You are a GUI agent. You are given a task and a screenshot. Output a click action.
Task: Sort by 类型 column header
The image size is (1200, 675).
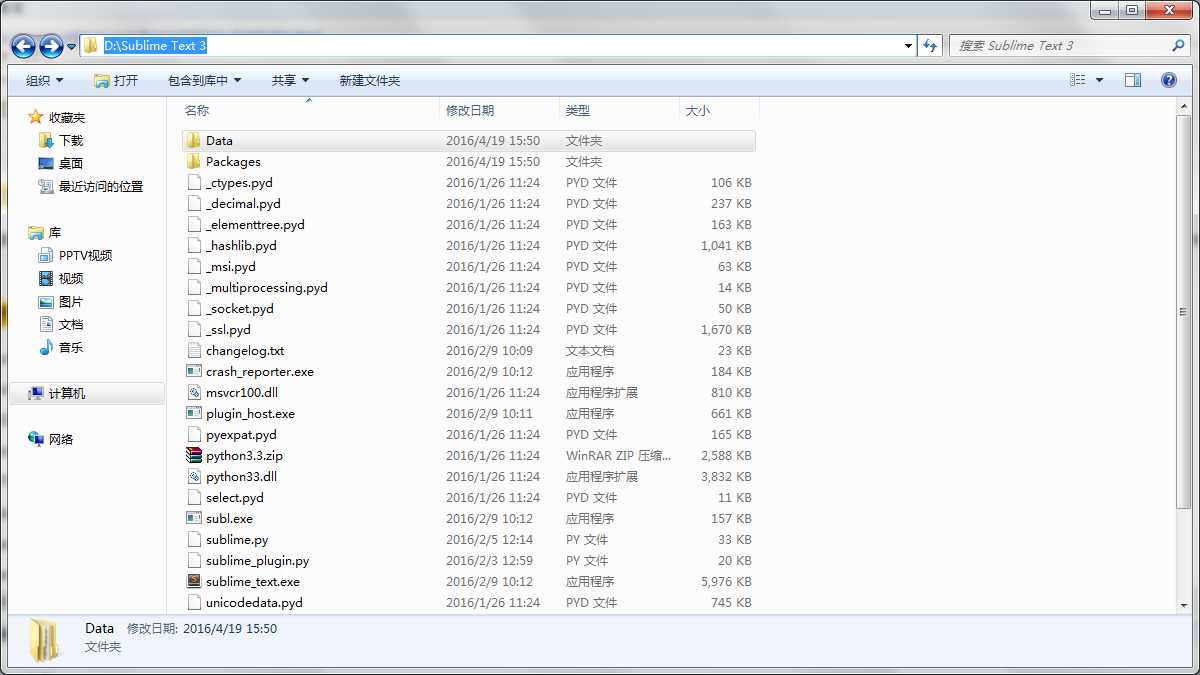(578, 111)
